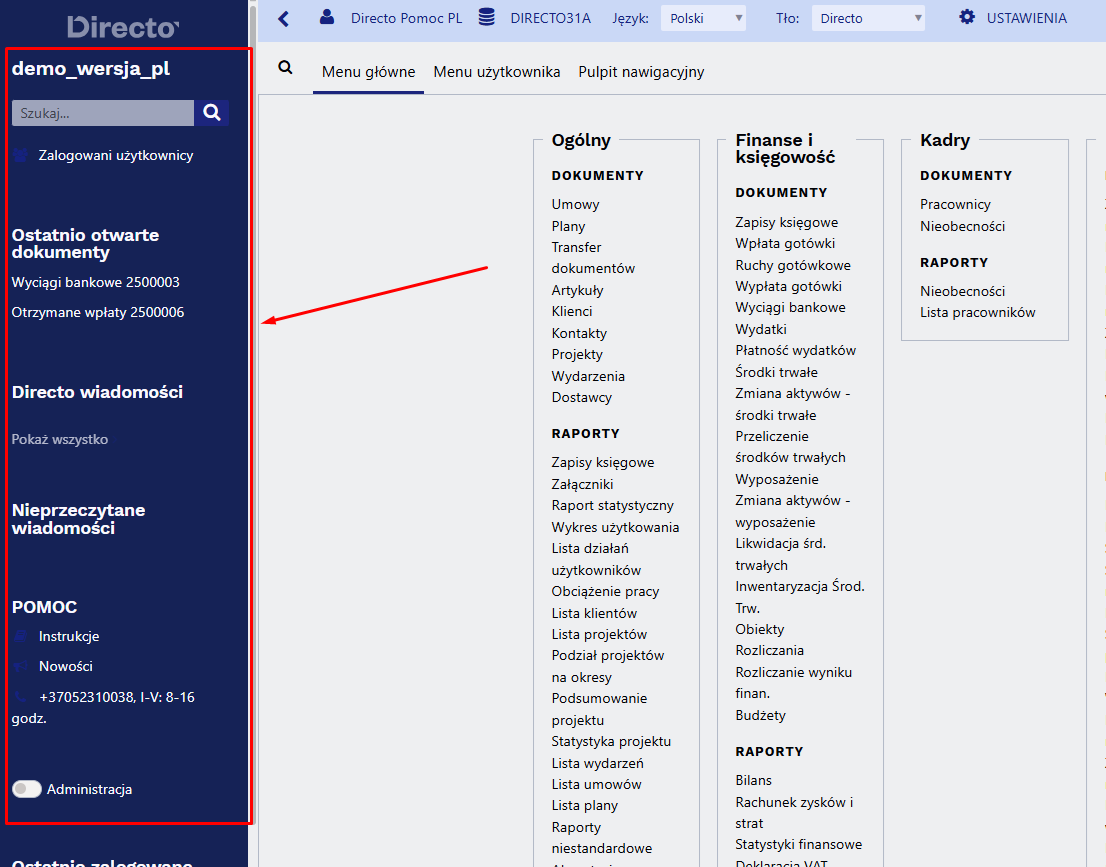
Task: Open the Język dropdown showing Polski
Action: point(703,18)
